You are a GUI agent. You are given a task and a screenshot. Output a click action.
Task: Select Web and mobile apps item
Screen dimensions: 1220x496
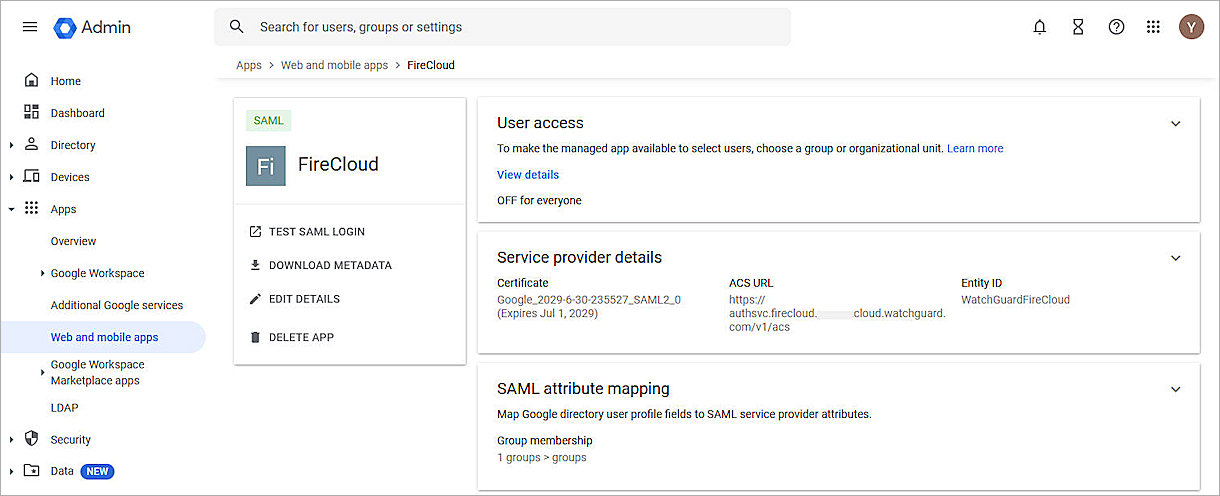coord(103,337)
